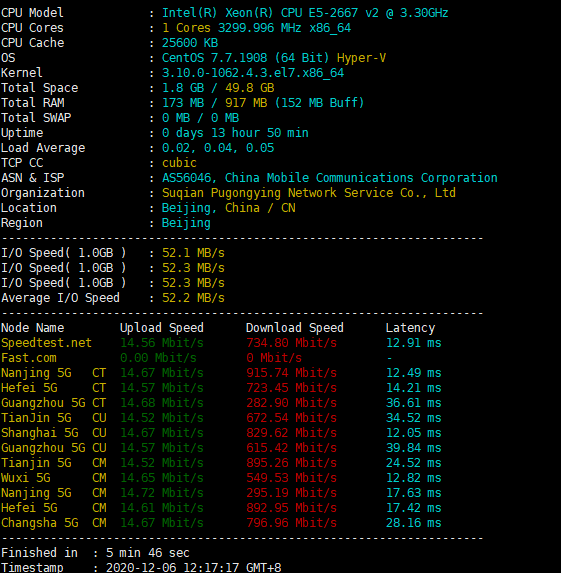The height and width of the screenshot is (573, 561).
Task: Select the Kernel version string
Action: 253,73
